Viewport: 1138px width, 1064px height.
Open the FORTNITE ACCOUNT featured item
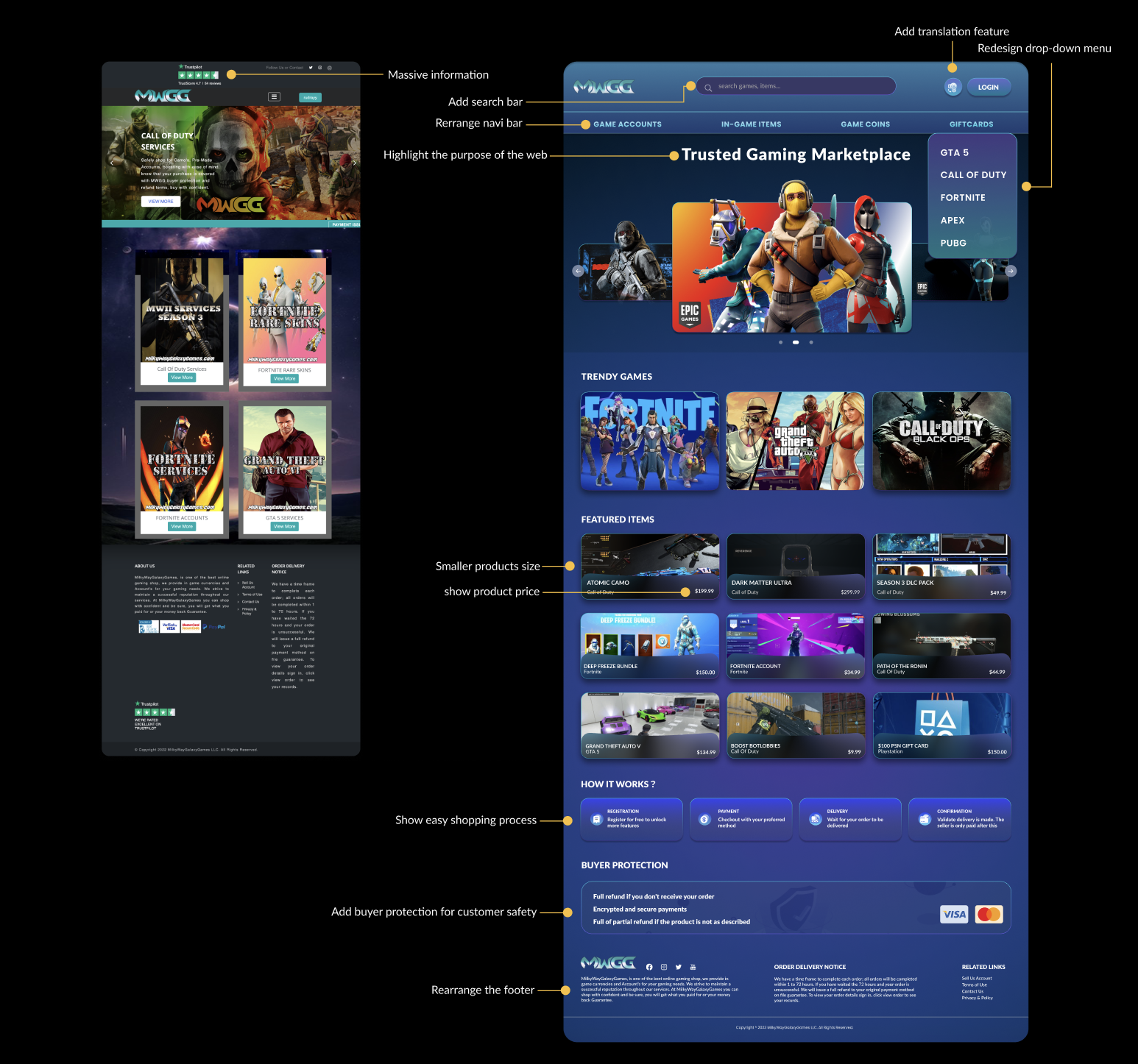coord(796,645)
